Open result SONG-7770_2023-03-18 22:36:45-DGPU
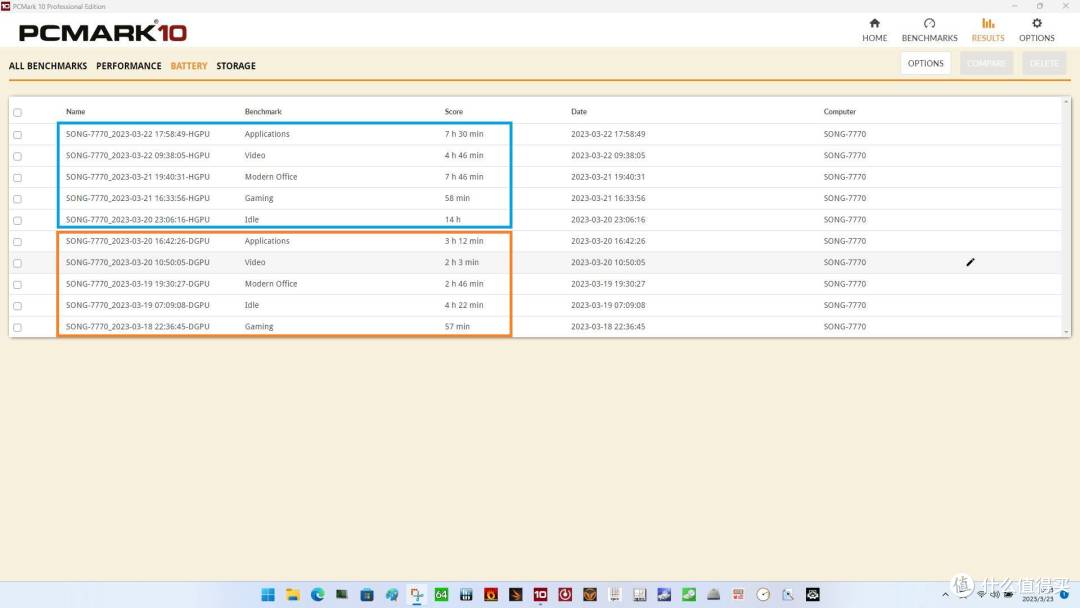Viewport: 1080px width, 608px height. click(x=138, y=326)
